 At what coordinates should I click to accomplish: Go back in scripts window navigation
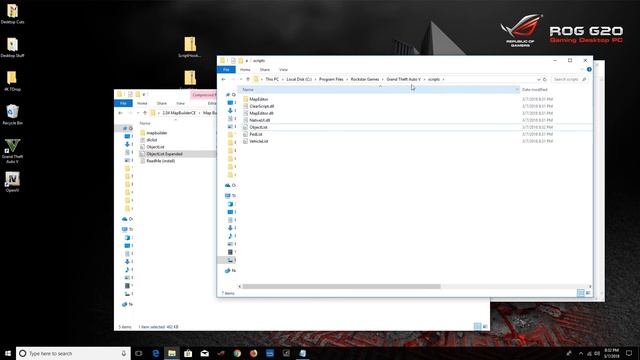click(223, 79)
